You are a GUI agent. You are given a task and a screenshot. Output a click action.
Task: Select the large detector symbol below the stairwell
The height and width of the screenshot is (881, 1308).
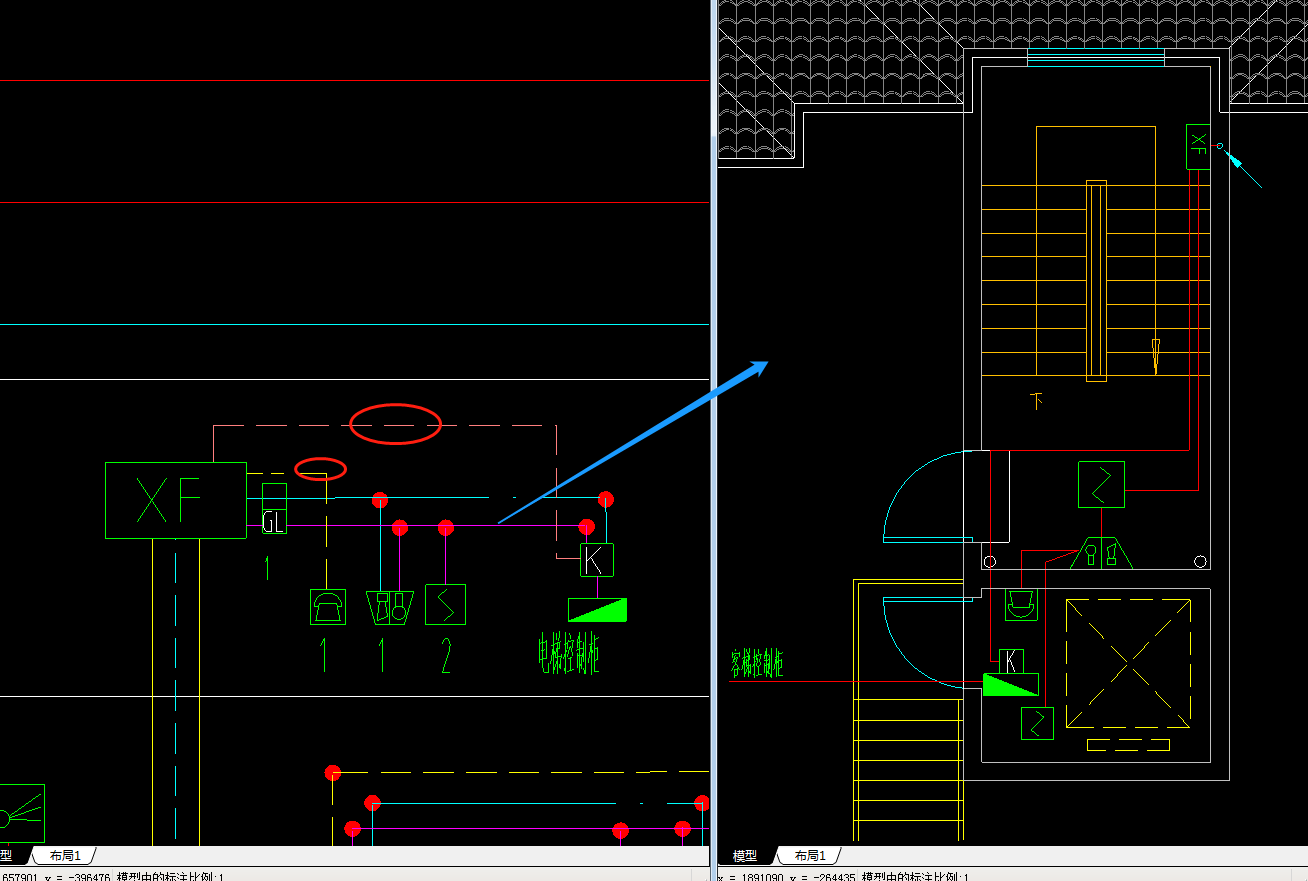(x=1101, y=484)
